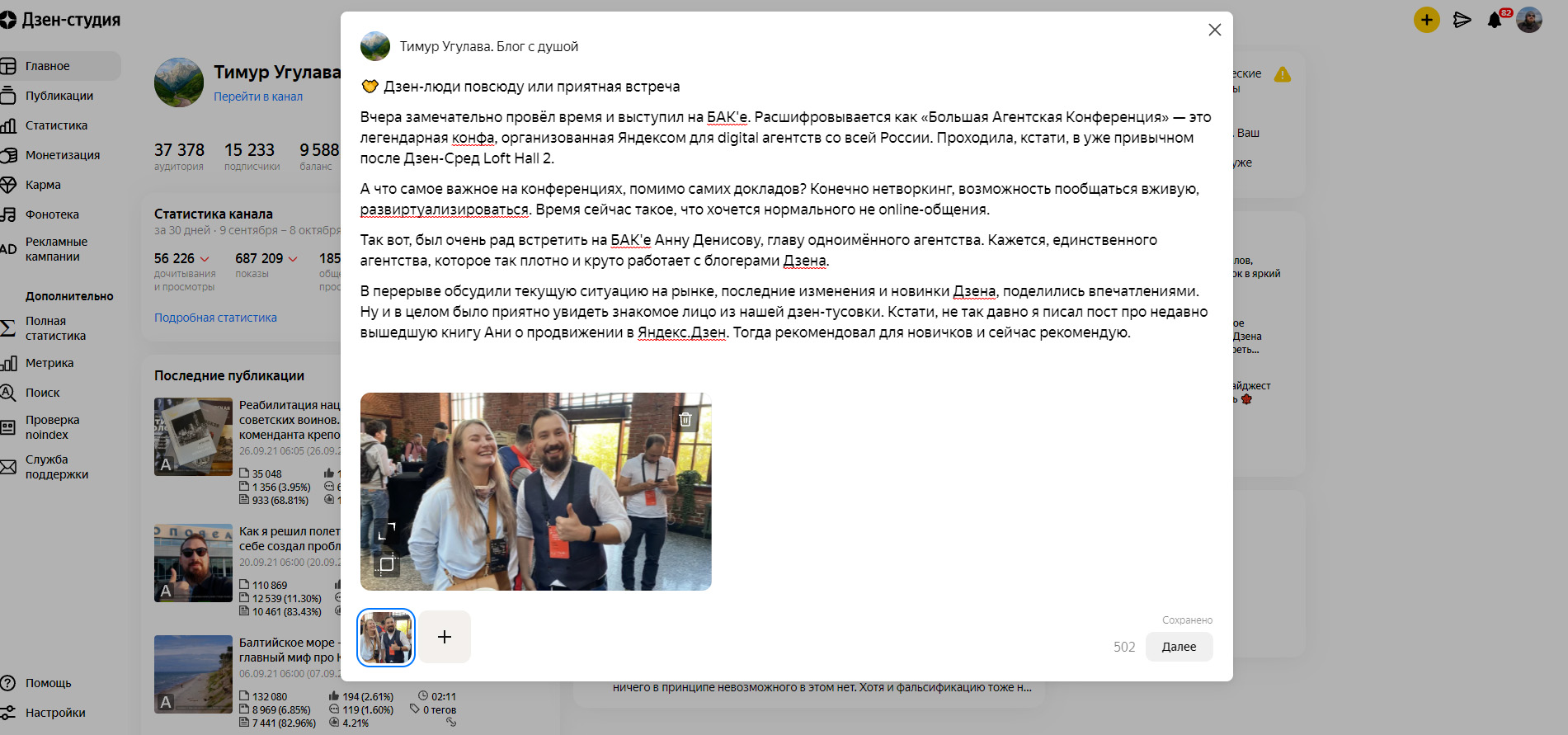The image size is (1568, 735).
Task: Expand image with the fullscreen arrows icon
Action: (x=387, y=531)
